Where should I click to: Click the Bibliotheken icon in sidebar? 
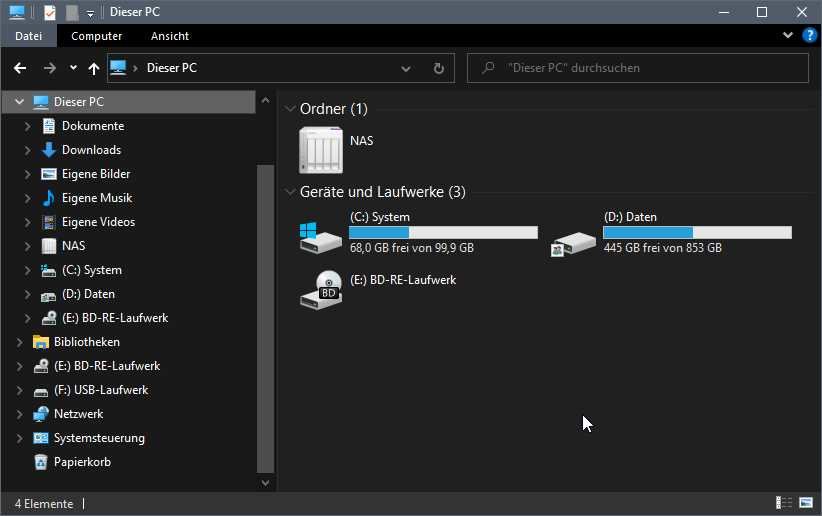point(41,342)
